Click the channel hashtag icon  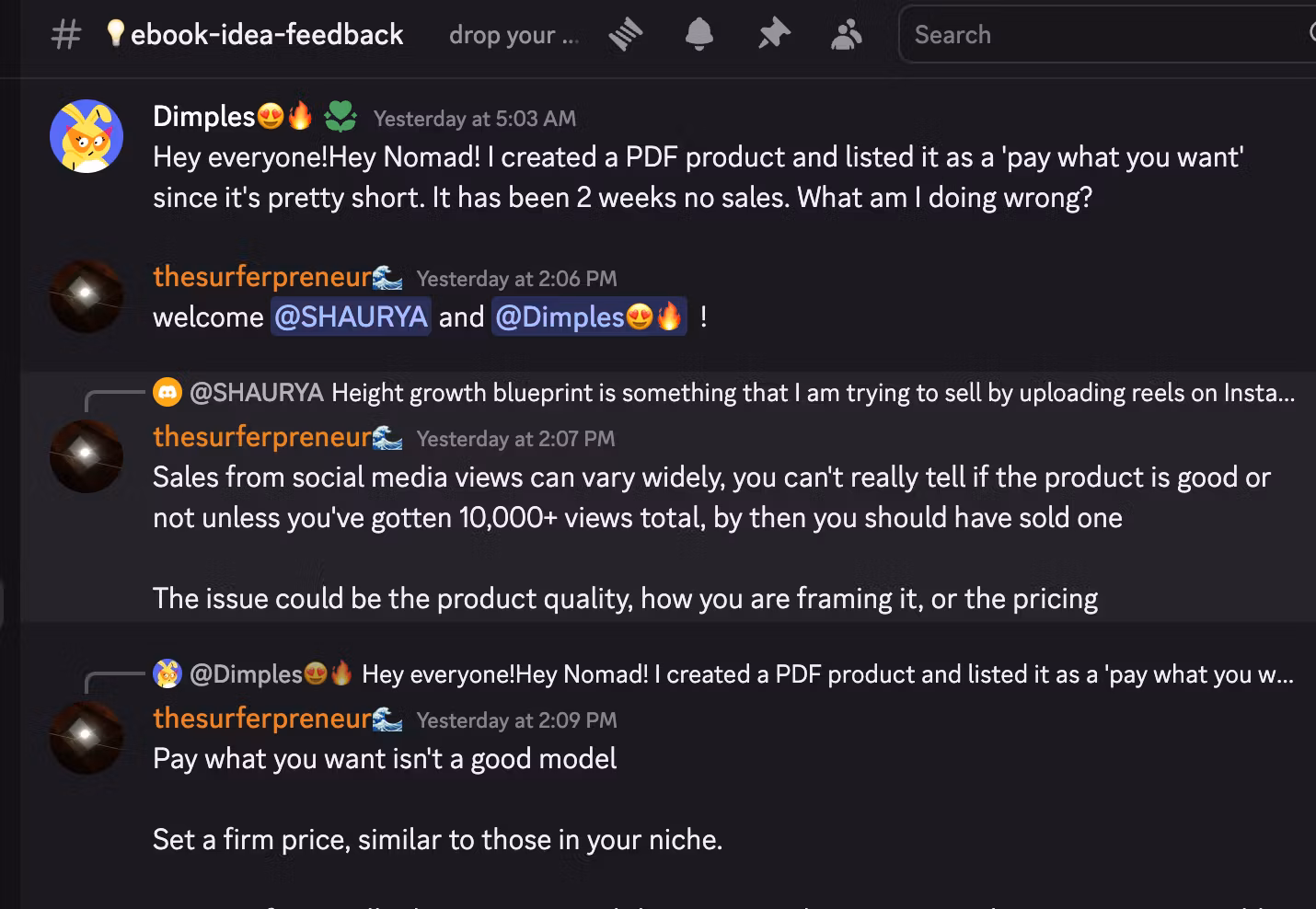click(x=65, y=35)
